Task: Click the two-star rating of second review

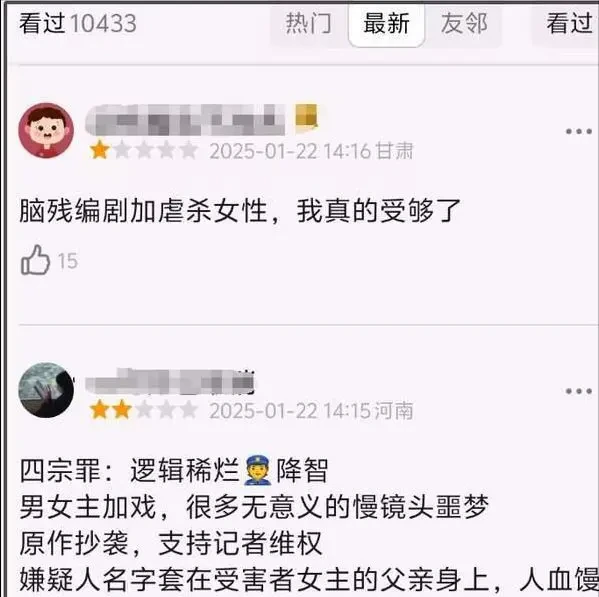Action: pos(144,410)
